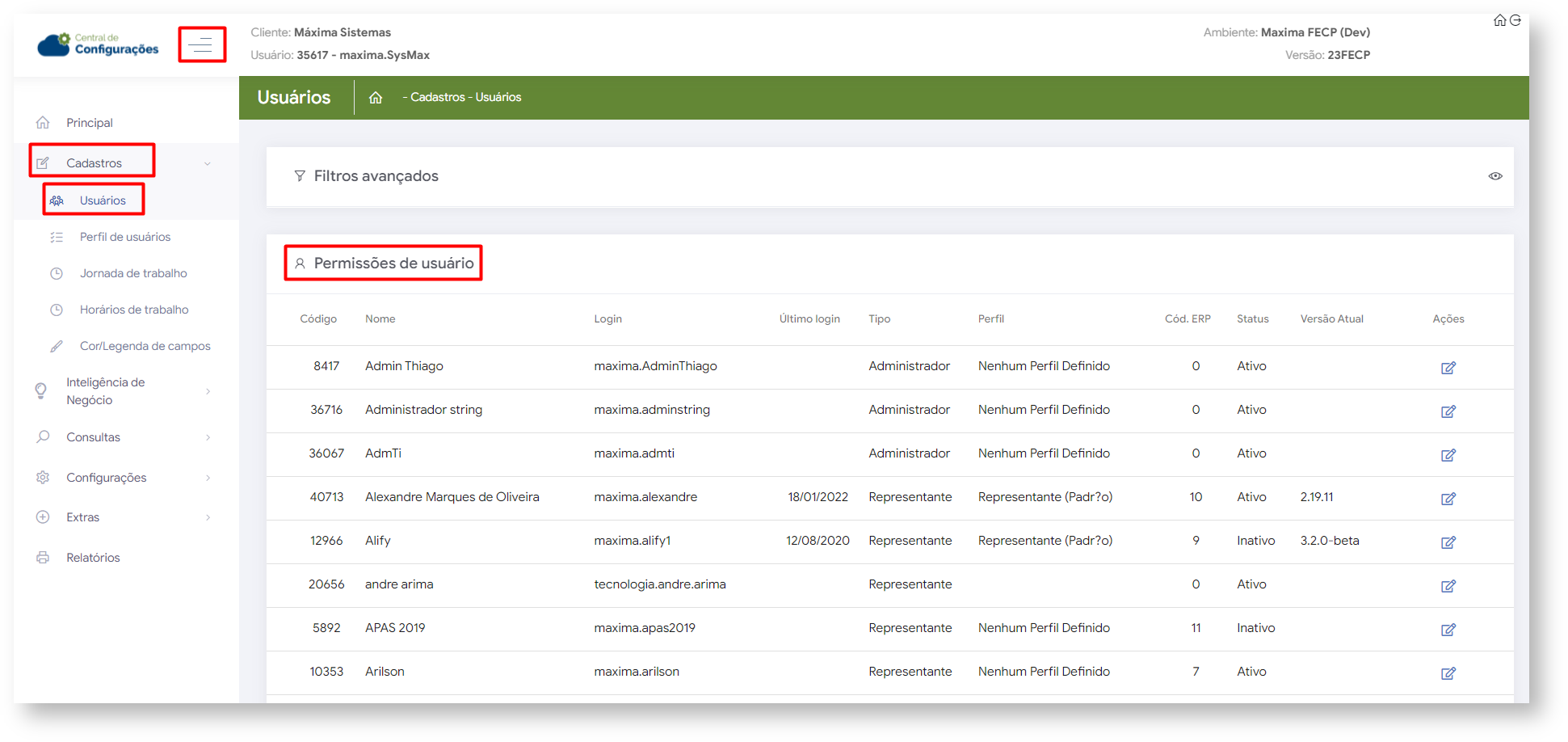Select Jornada de trabalho in sidebar
This screenshot has width=1568, height=742.
tap(133, 273)
